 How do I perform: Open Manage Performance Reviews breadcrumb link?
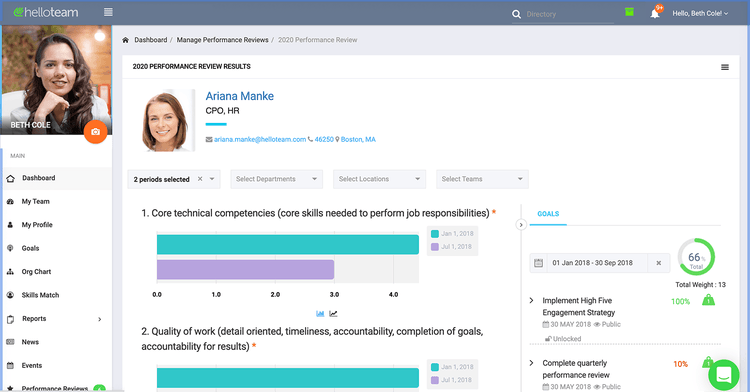point(222,40)
